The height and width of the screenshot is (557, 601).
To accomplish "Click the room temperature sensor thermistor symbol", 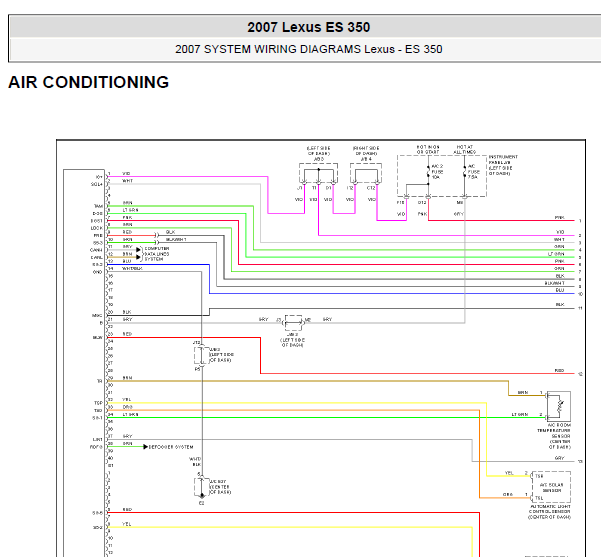I will (559, 406).
